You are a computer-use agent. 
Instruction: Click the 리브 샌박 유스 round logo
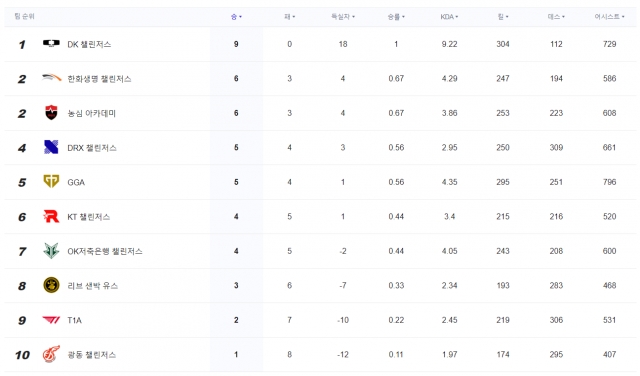(51, 285)
